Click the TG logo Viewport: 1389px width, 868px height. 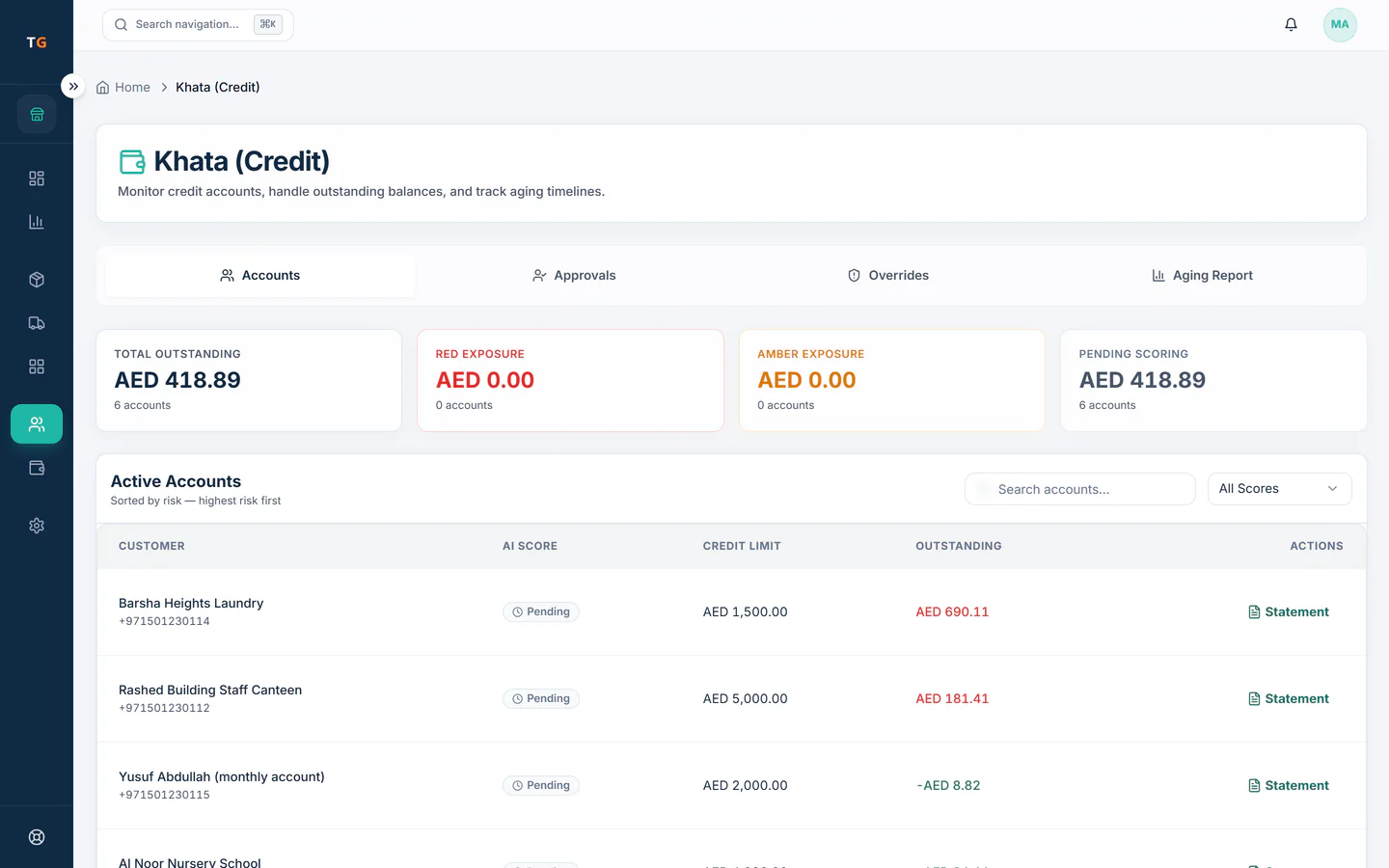[x=37, y=42]
